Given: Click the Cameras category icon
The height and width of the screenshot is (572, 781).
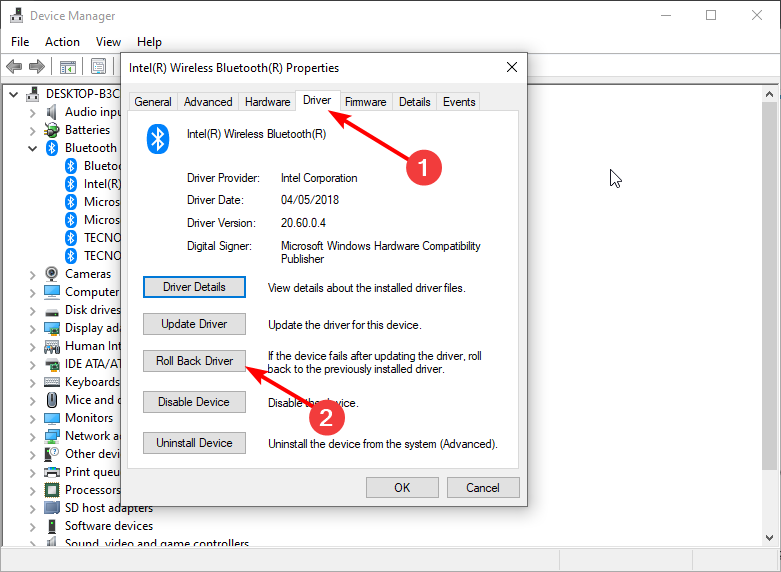Looking at the screenshot, I should (51, 274).
